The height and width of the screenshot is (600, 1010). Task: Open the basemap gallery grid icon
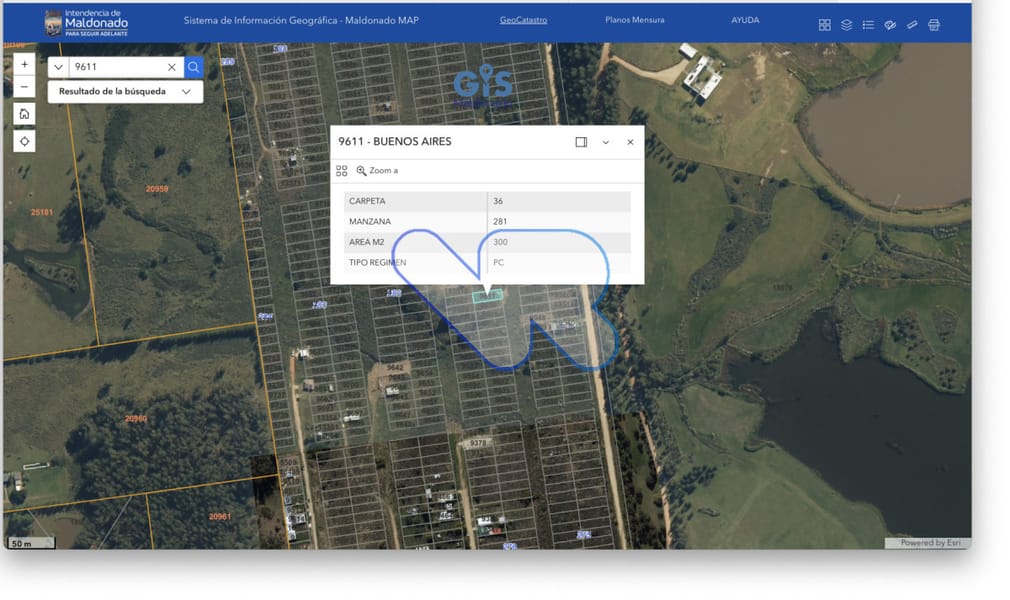pyautogui.click(x=824, y=25)
